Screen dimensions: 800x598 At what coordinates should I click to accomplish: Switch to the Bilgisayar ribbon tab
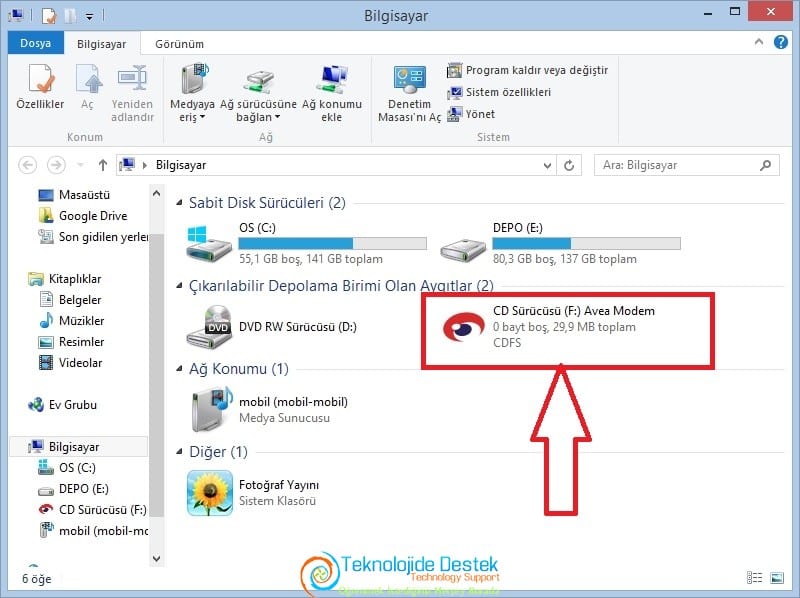coord(102,44)
